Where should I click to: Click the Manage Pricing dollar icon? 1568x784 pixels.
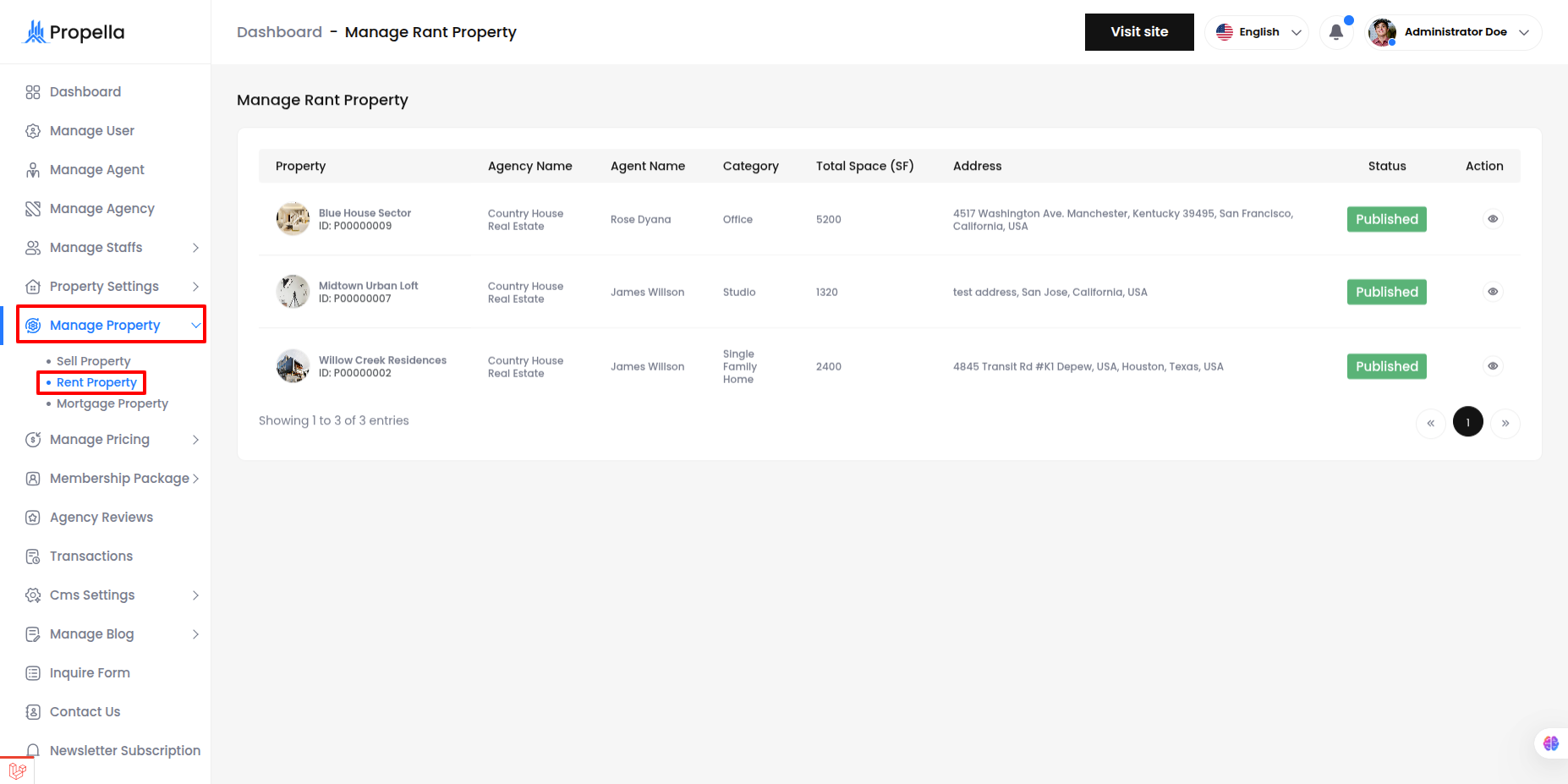point(33,440)
